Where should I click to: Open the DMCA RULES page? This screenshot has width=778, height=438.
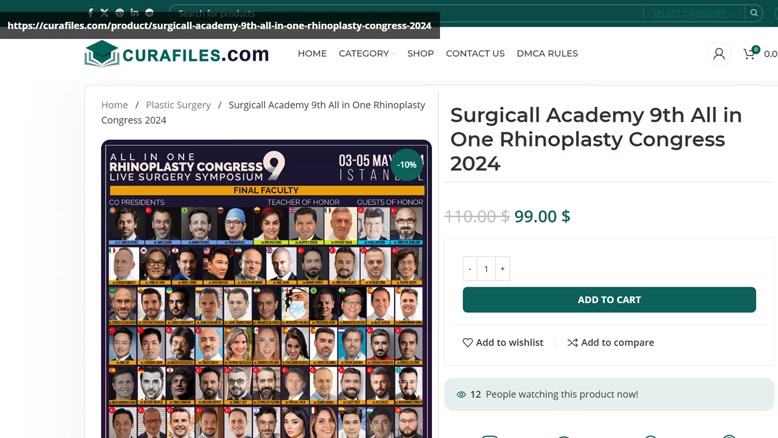pyautogui.click(x=547, y=54)
